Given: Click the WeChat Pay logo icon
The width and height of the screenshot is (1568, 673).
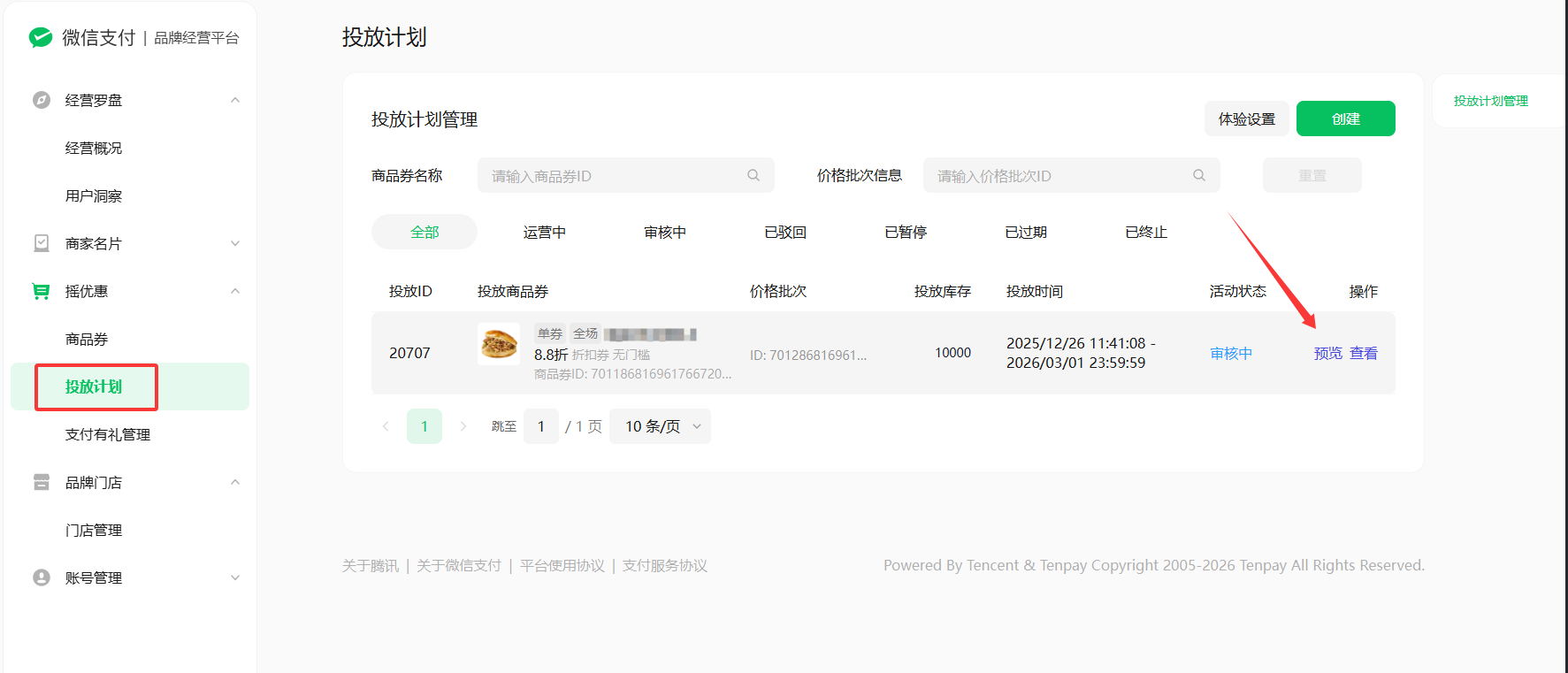Looking at the screenshot, I should coord(41,37).
